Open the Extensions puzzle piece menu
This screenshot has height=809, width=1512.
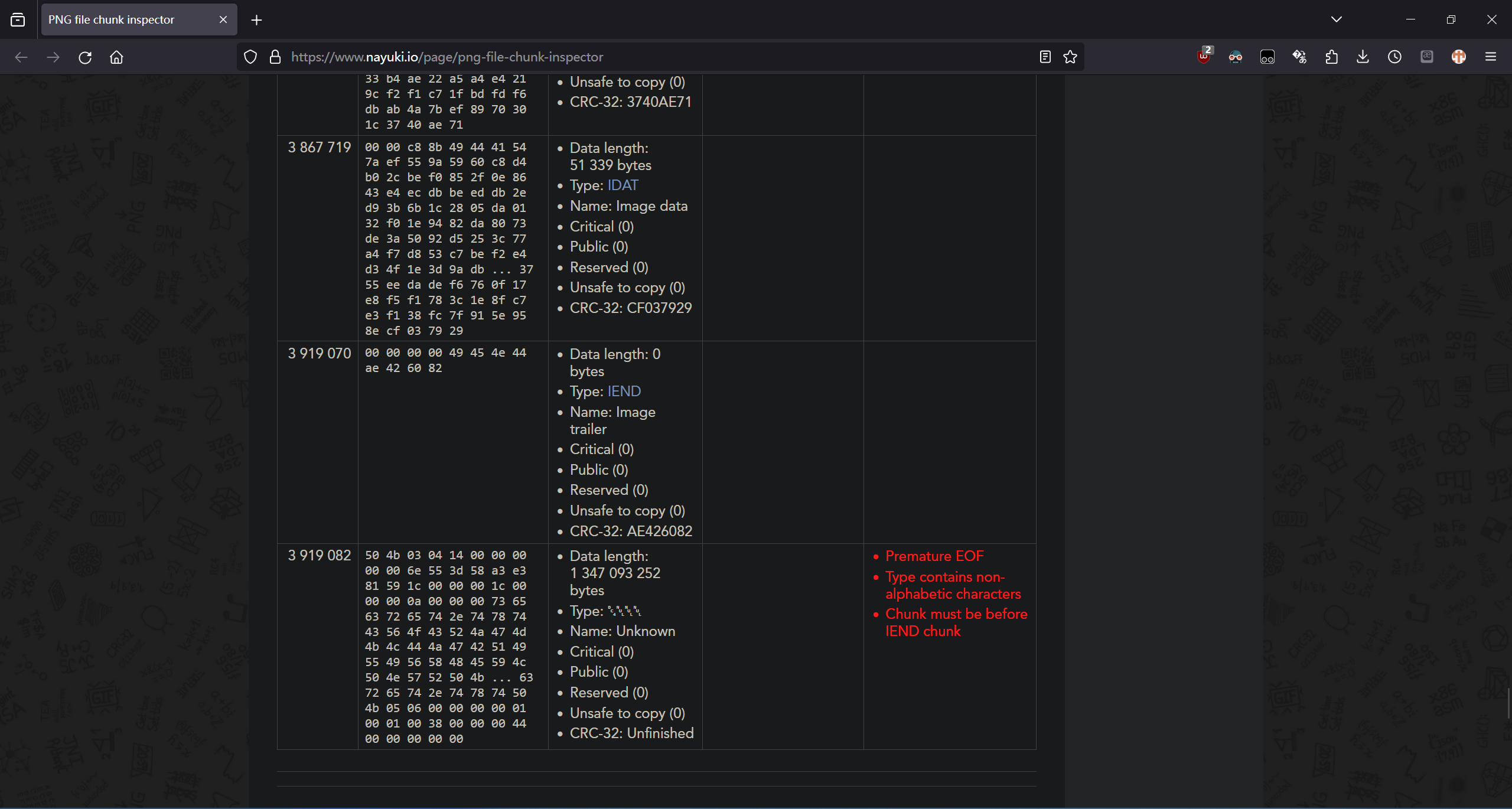[x=1331, y=57]
